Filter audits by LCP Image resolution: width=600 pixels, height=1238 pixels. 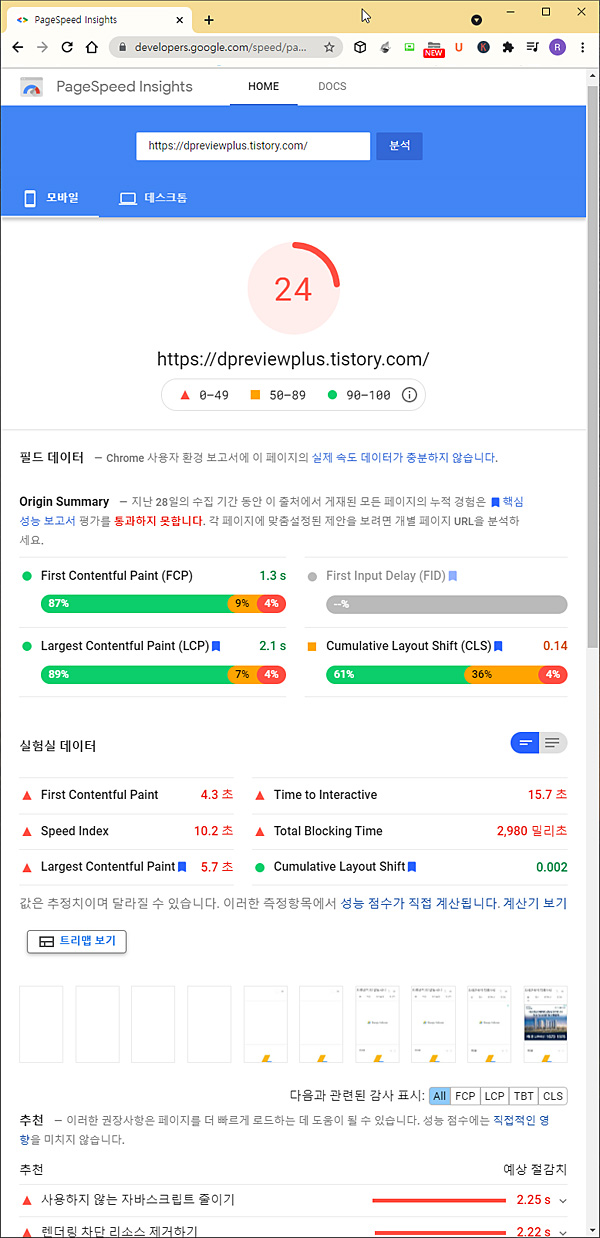pos(495,1096)
